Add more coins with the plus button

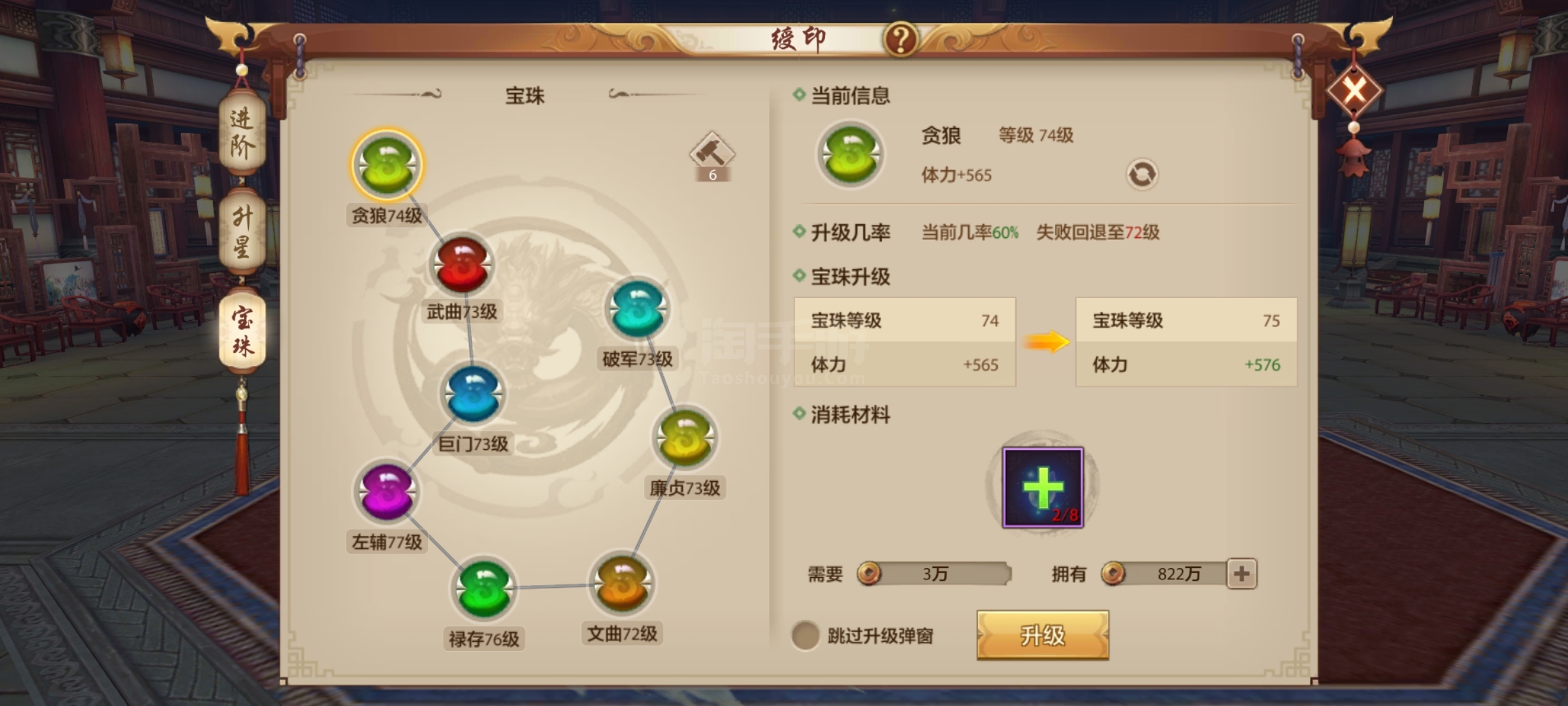pos(1242,574)
